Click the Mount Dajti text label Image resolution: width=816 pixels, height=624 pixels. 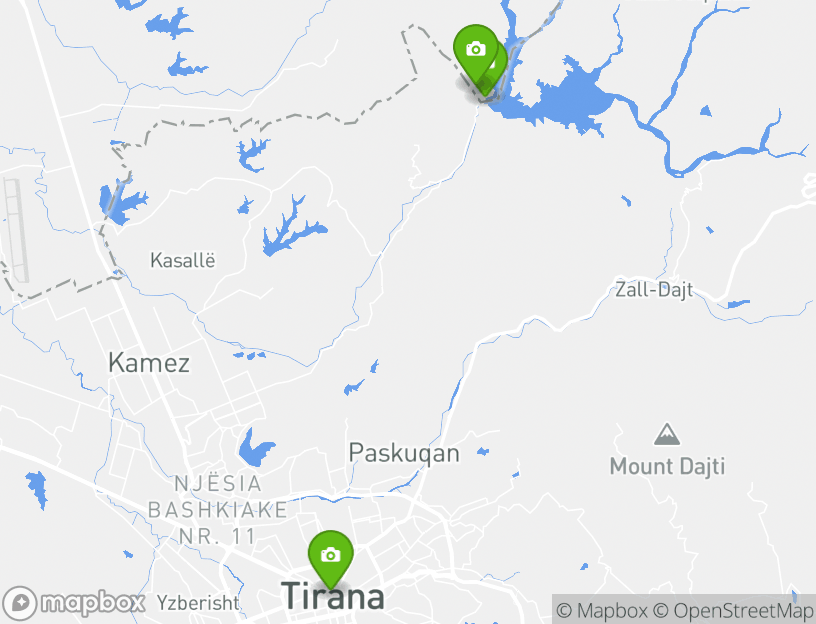point(667,466)
